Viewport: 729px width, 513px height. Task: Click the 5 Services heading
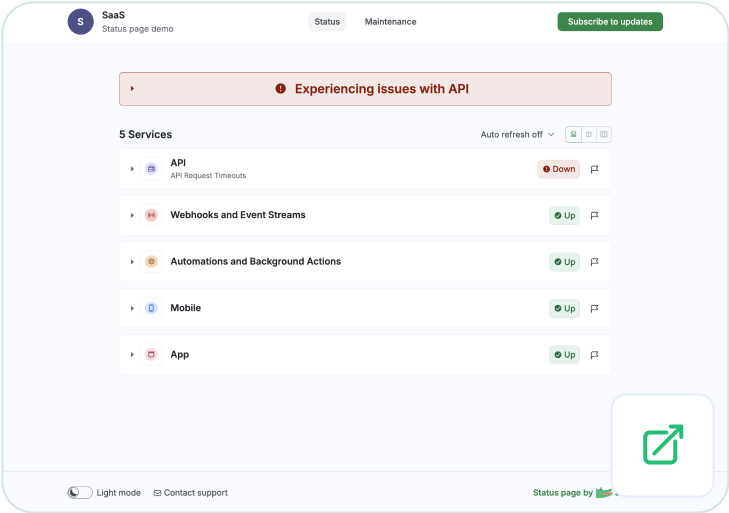tap(146, 134)
